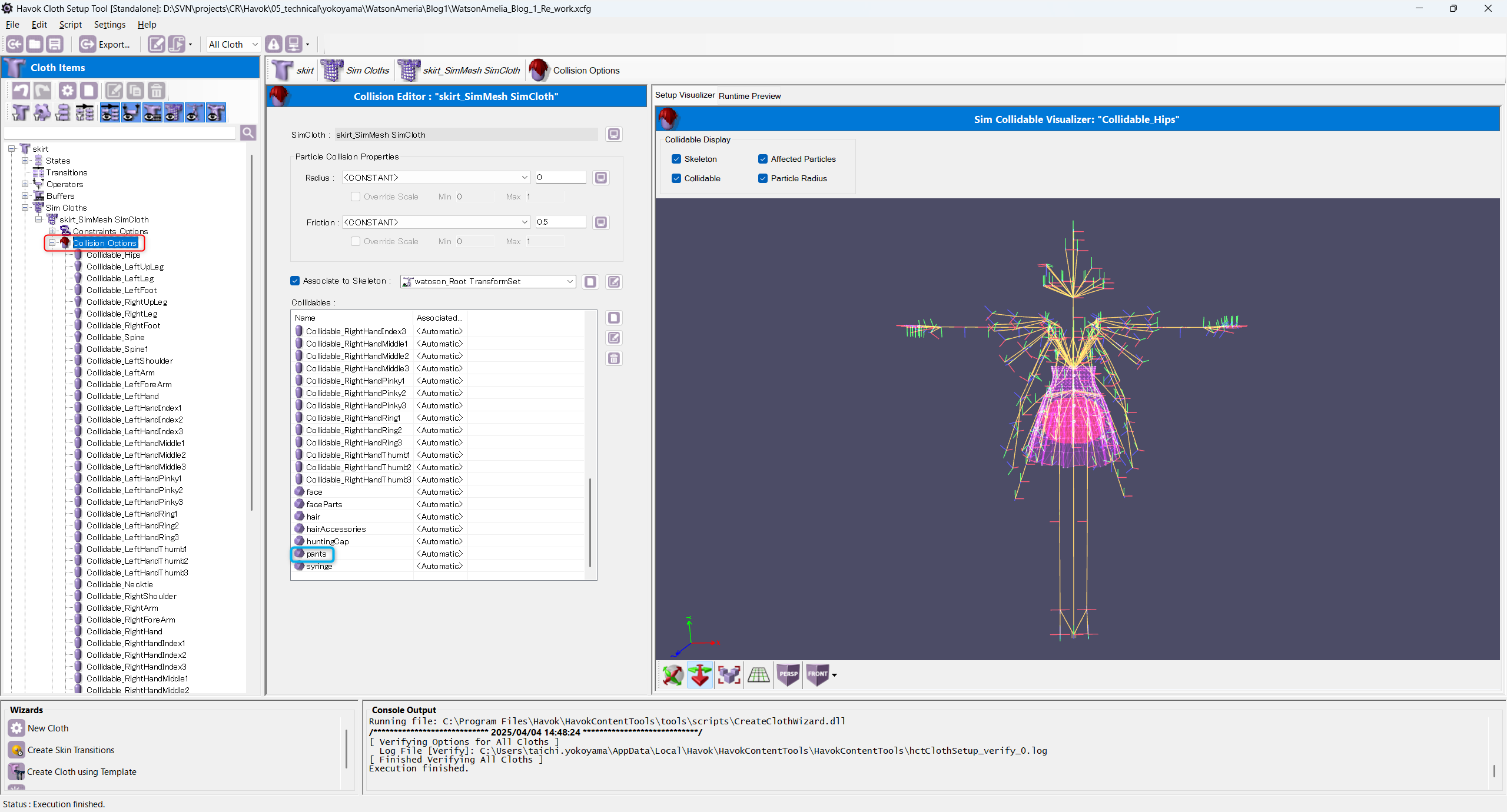Open the File menu
Screen dimensions: 1507x812
tap(12, 25)
